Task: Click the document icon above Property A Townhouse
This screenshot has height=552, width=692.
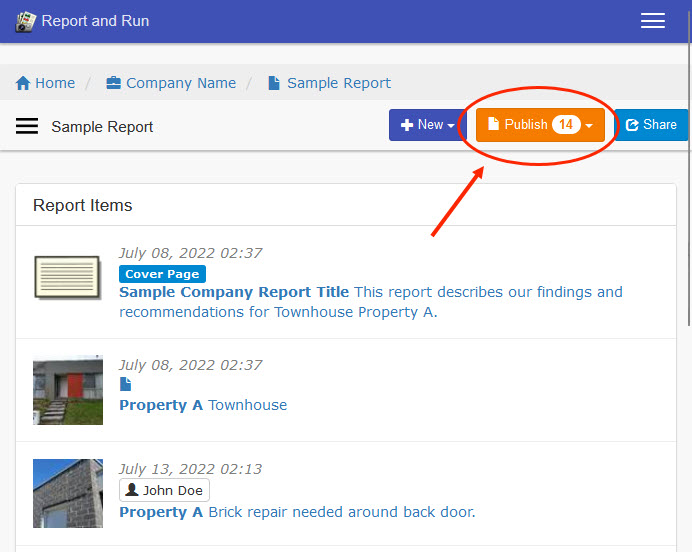Action: [x=125, y=384]
